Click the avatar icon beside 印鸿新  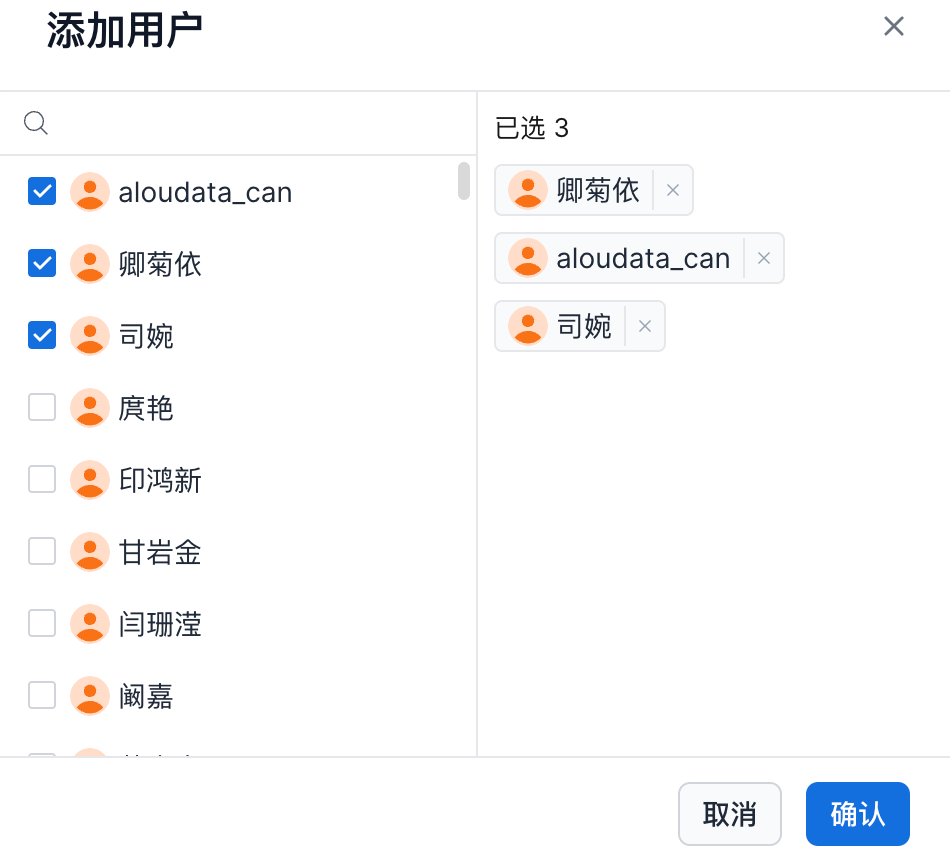click(x=90, y=479)
